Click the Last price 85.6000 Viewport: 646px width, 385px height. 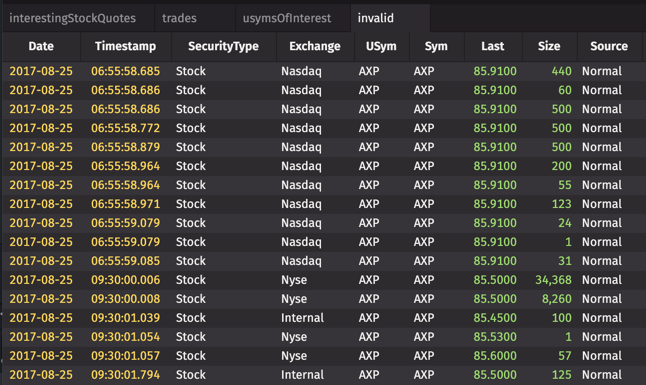coord(495,356)
